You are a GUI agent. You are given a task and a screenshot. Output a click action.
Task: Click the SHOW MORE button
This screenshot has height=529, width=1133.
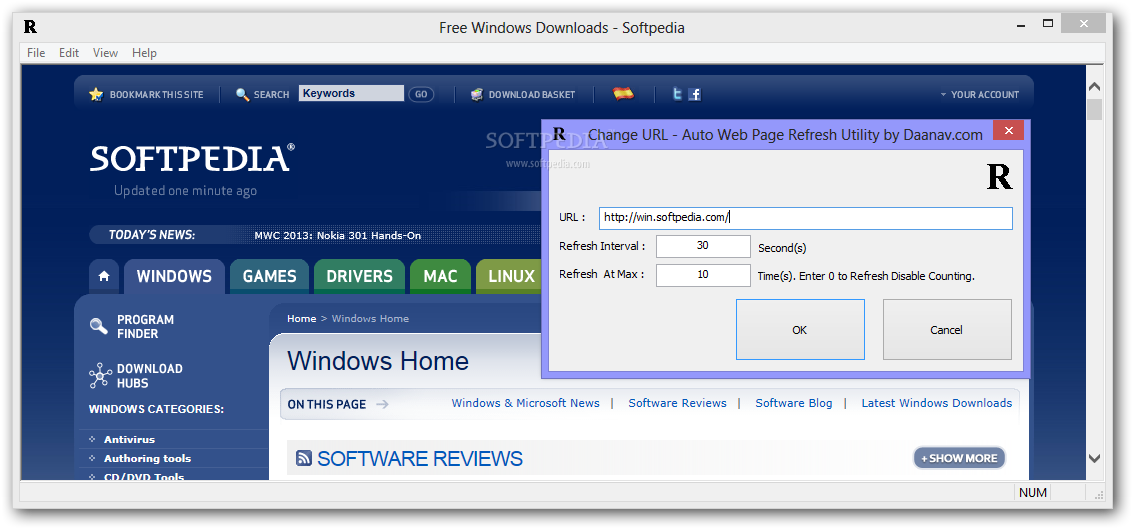959,457
